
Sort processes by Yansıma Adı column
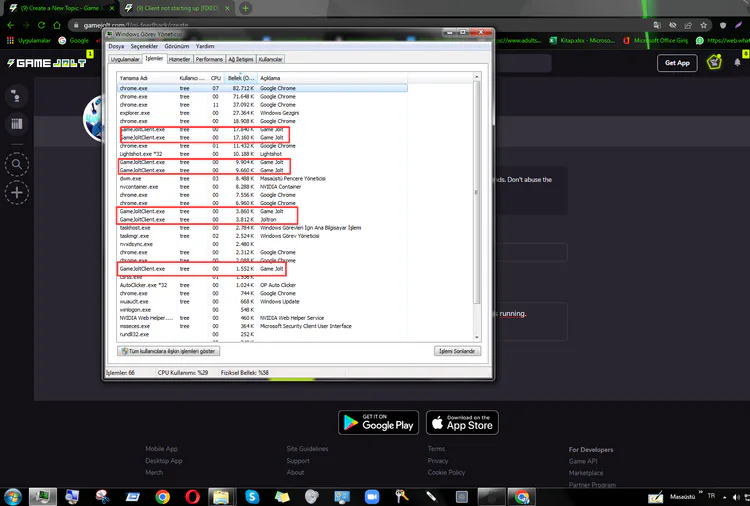click(x=147, y=78)
